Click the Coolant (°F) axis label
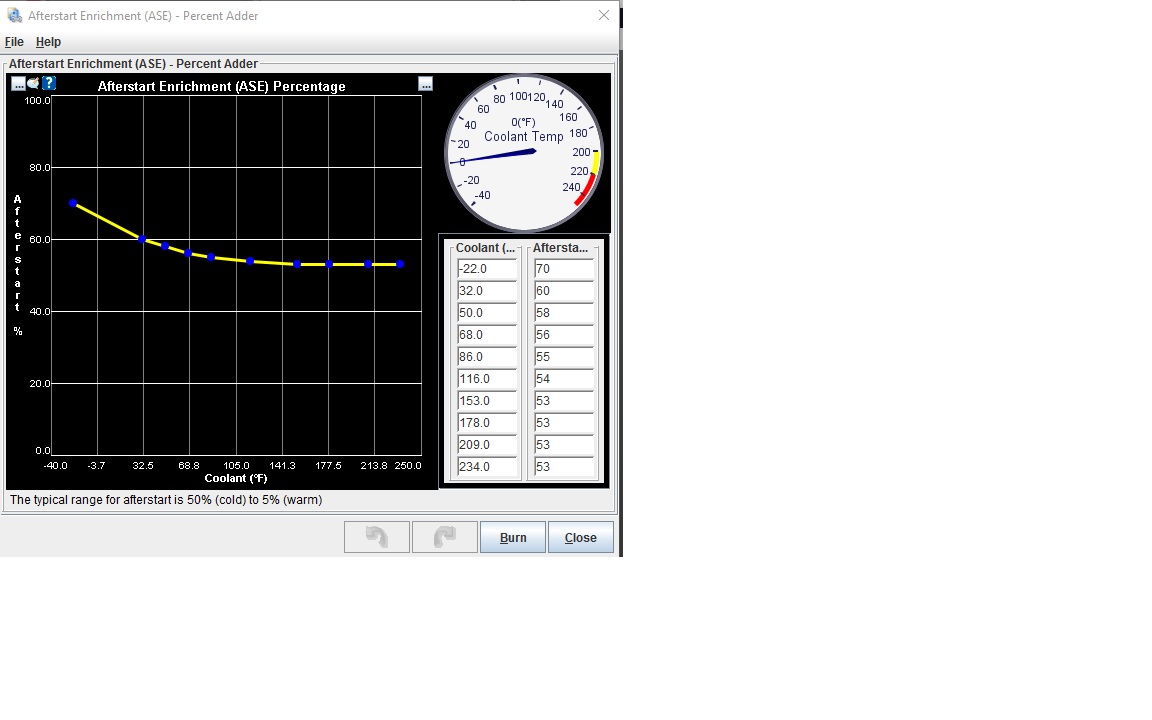This screenshot has height=720, width=1152. point(236,478)
